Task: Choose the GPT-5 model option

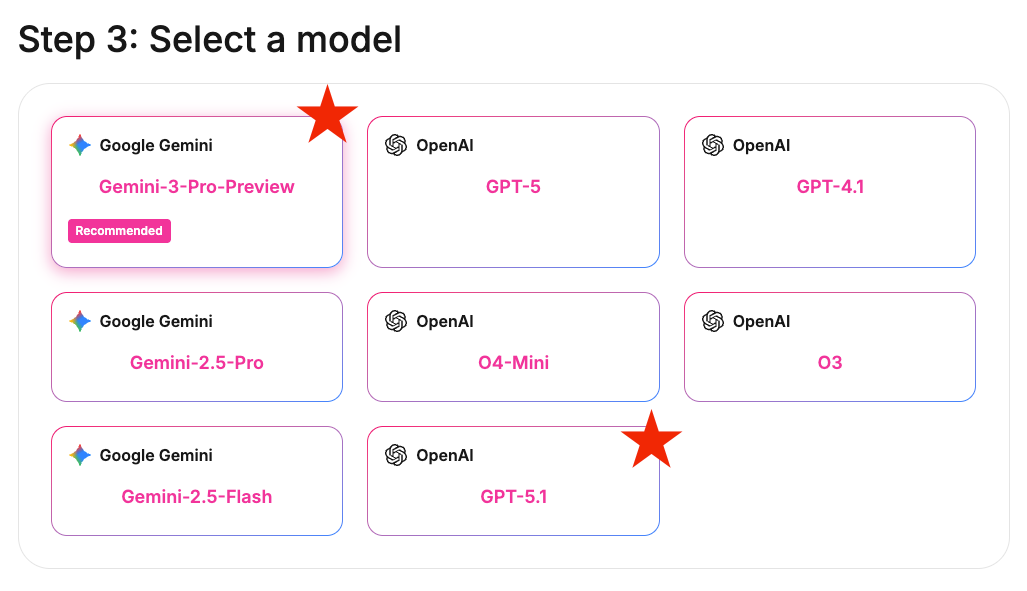Action: pos(513,187)
